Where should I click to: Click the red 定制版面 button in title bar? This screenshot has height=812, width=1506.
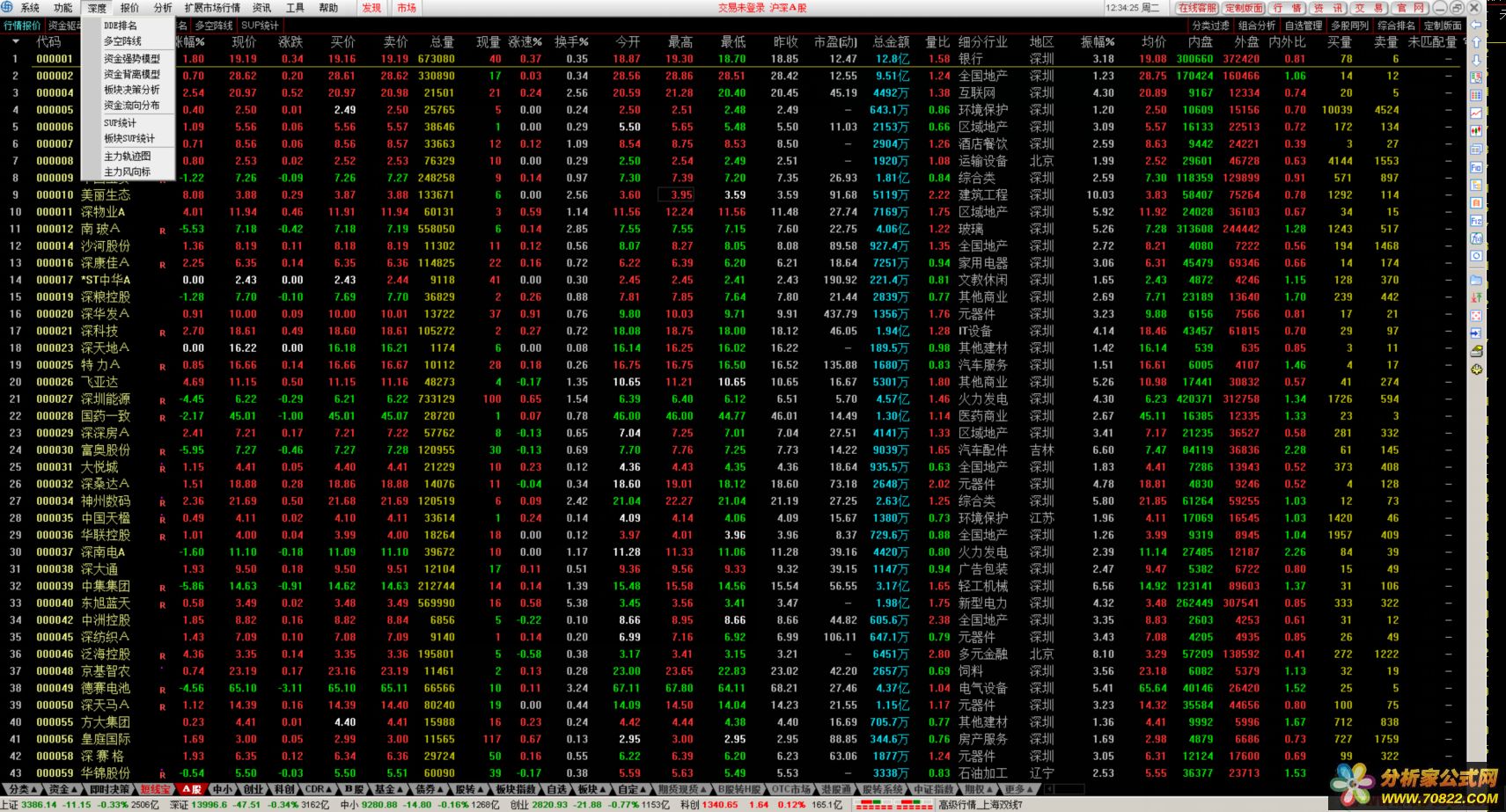[x=1244, y=8]
